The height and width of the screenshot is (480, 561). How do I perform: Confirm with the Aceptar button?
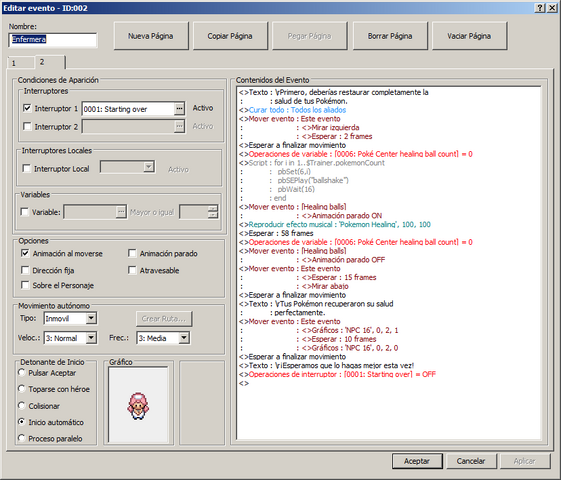click(417, 461)
